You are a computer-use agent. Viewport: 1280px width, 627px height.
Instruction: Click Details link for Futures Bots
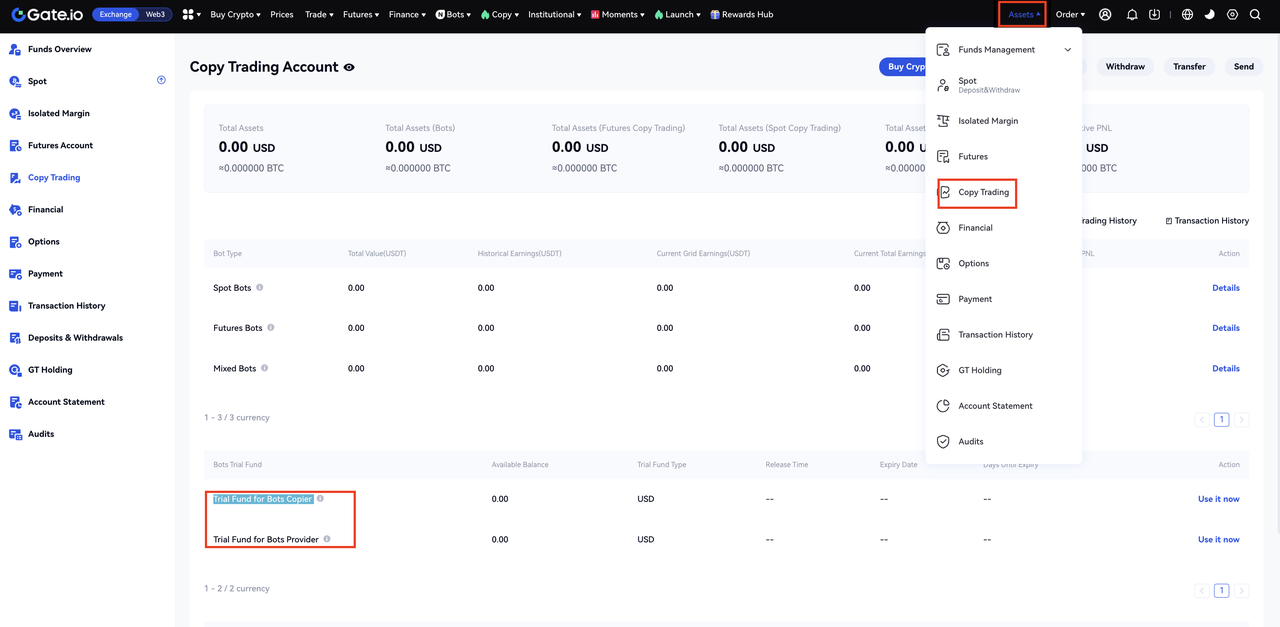1225,328
